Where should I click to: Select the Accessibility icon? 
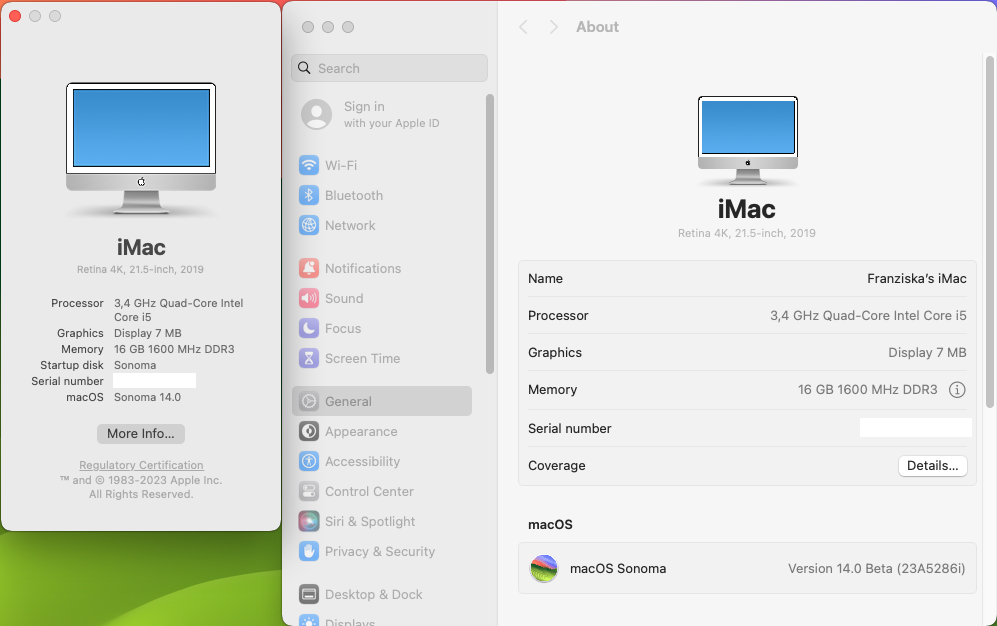(x=309, y=461)
